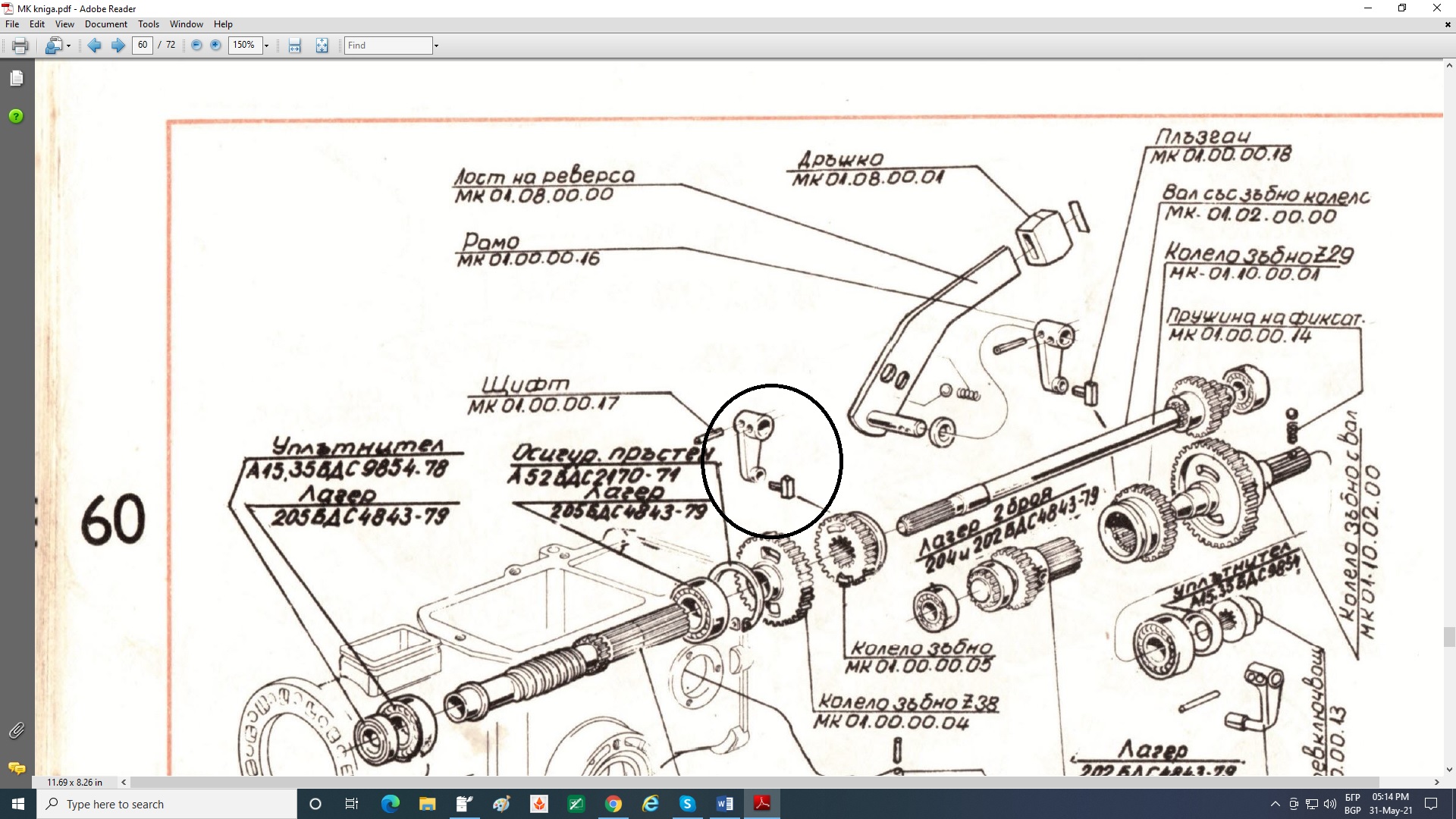1456x819 pixels.
Task: Go to next page arrow
Action: click(118, 45)
